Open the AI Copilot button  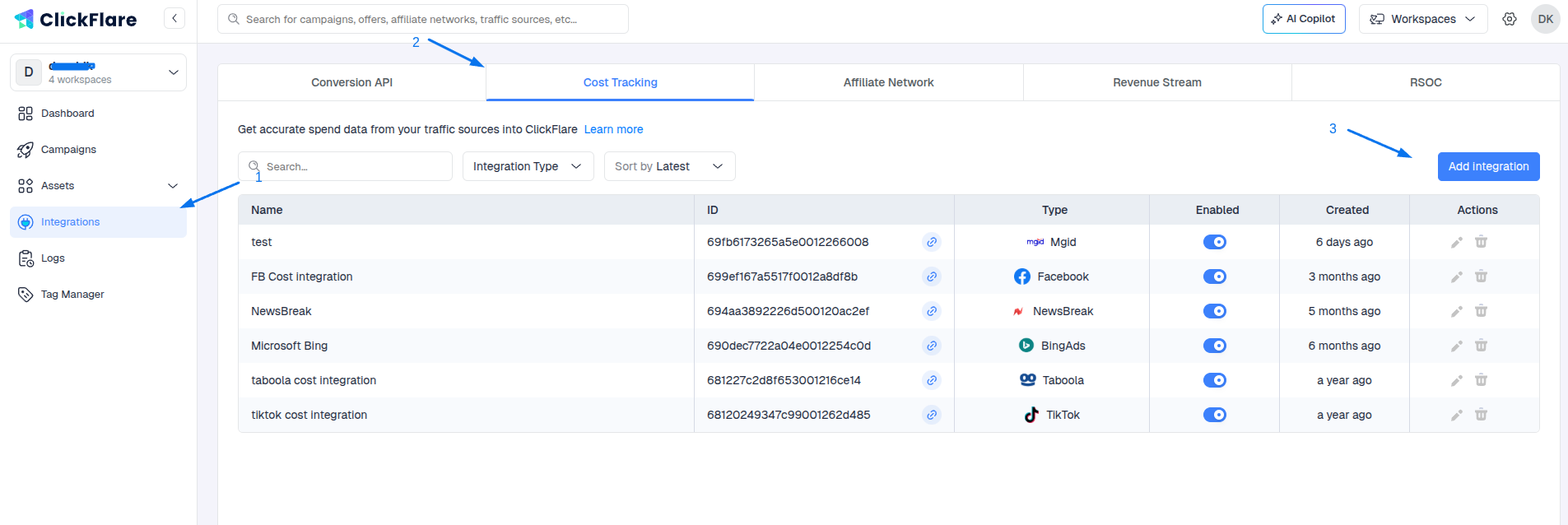[1304, 19]
